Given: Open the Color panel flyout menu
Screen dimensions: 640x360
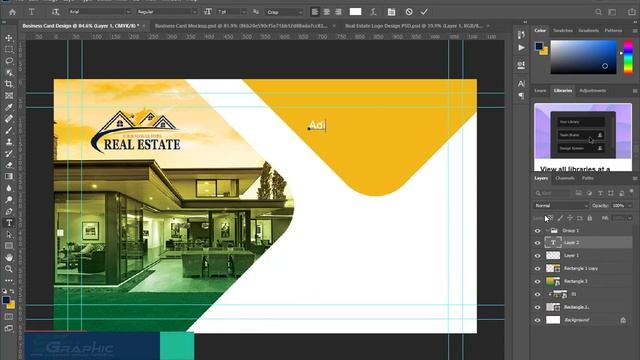Looking at the screenshot, I should point(635,31).
